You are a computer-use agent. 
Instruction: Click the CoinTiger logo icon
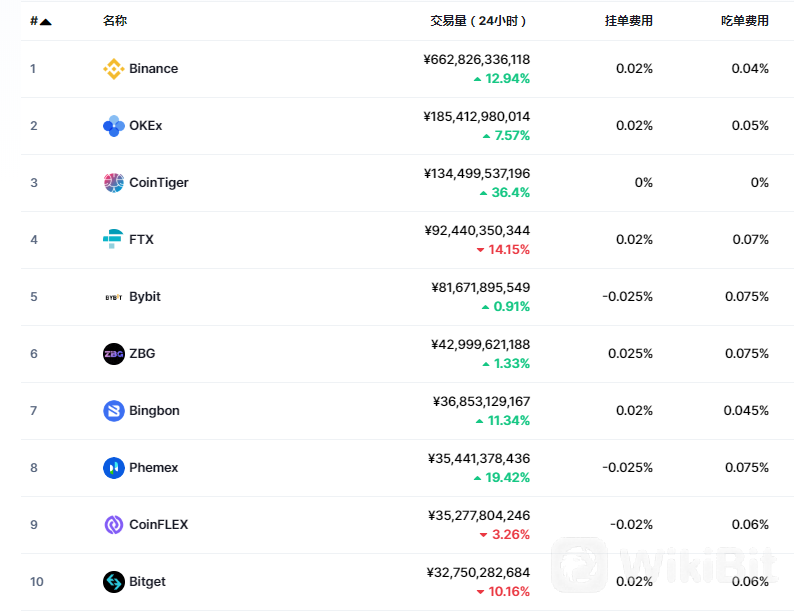[113, 183]
